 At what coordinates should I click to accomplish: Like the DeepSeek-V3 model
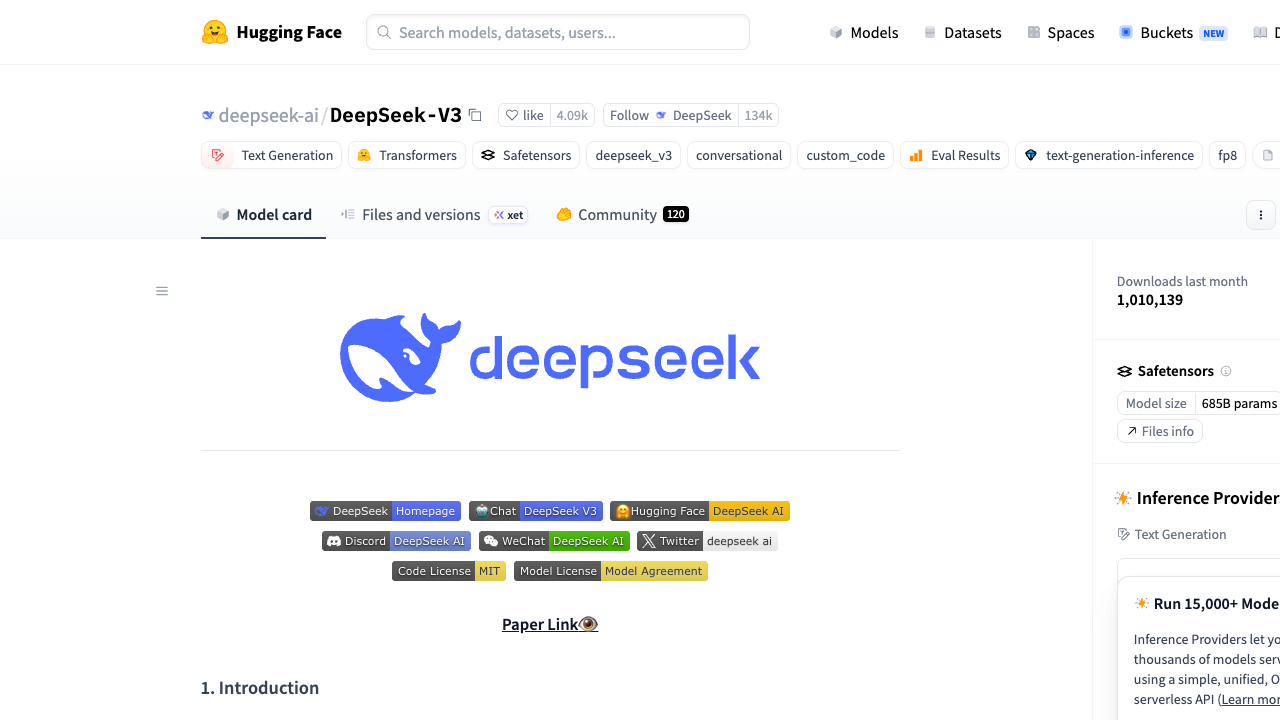(x=525, y=115)
